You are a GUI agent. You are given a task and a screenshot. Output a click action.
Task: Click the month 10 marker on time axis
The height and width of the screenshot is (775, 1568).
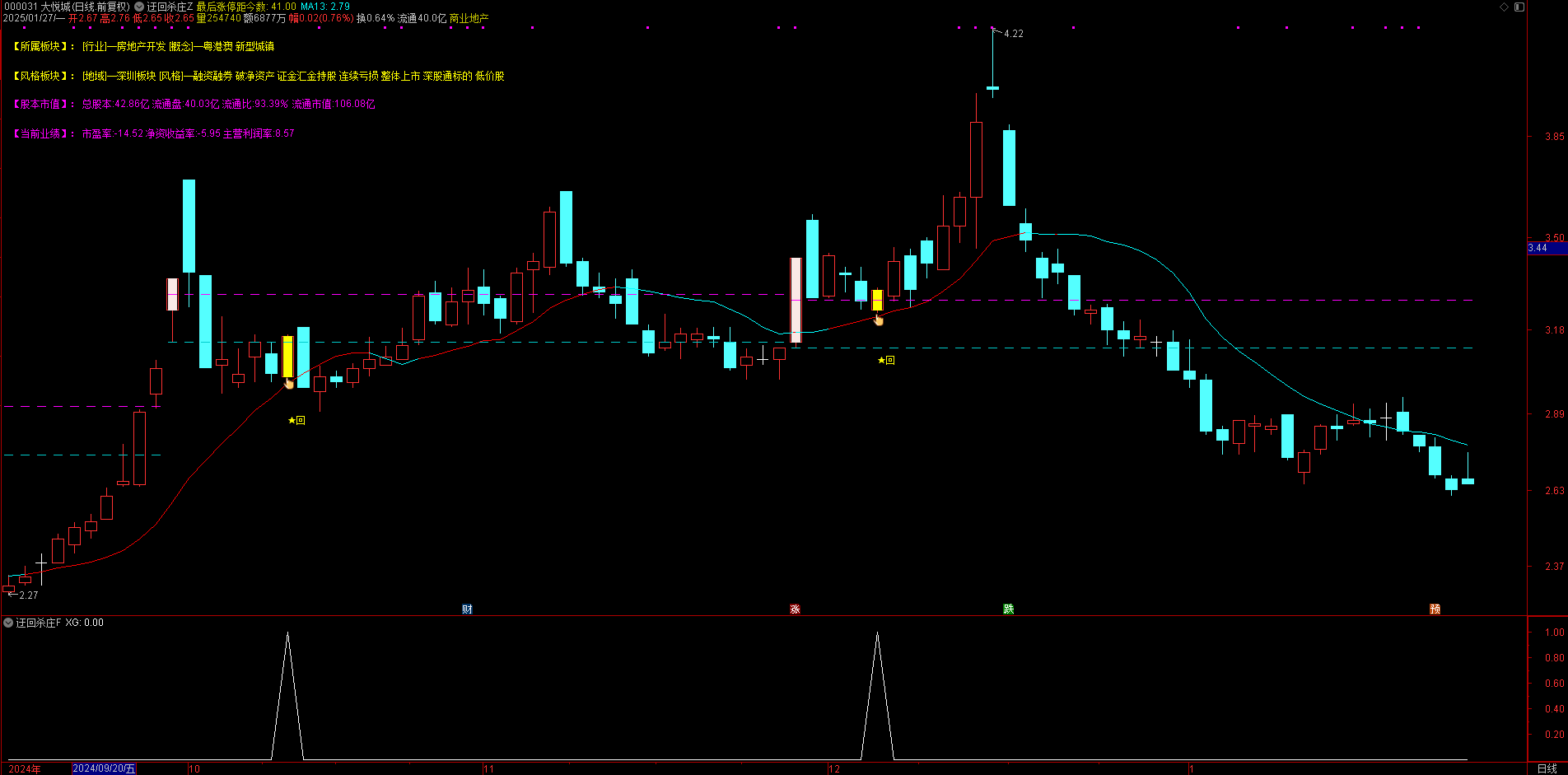pos(194,769)
